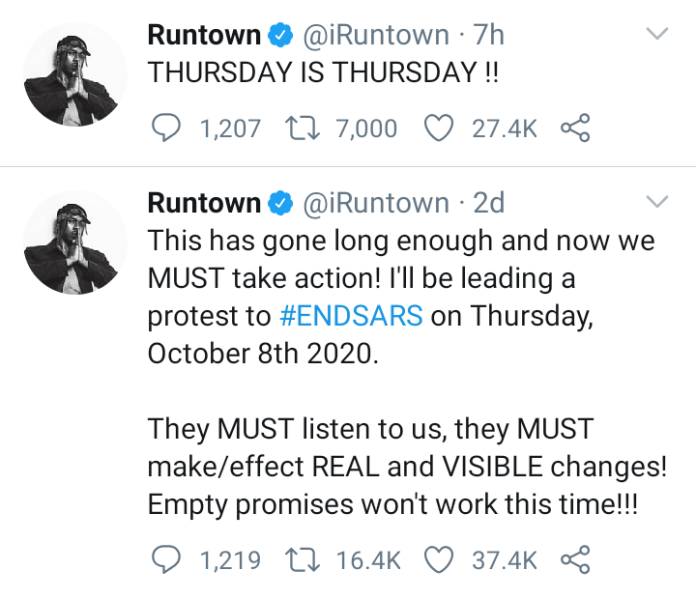Open the 2d timestamp on second tweet
696x599 pixels.
click(x=489, y=203)
